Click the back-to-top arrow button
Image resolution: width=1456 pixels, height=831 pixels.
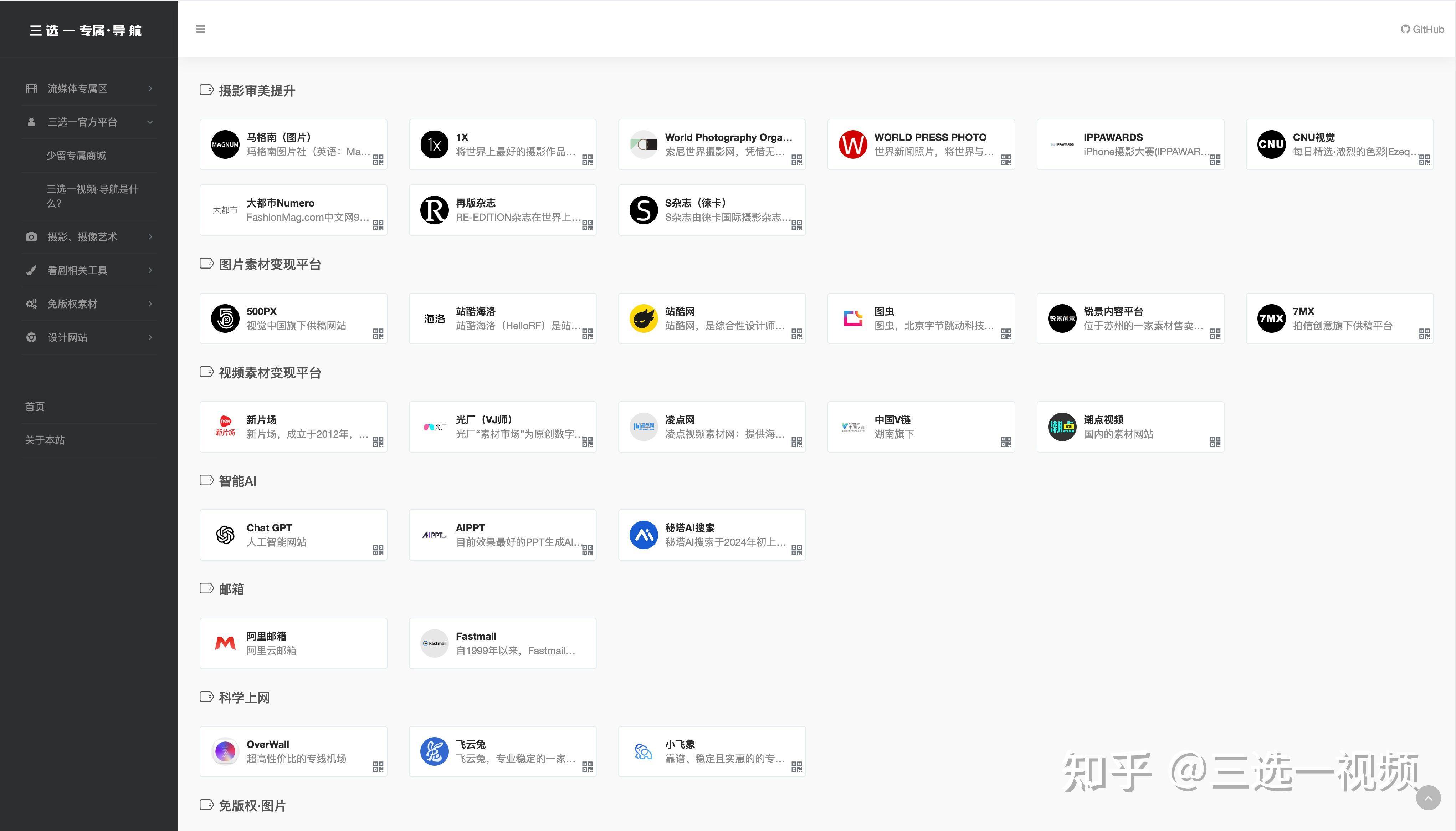[1428, 798]
